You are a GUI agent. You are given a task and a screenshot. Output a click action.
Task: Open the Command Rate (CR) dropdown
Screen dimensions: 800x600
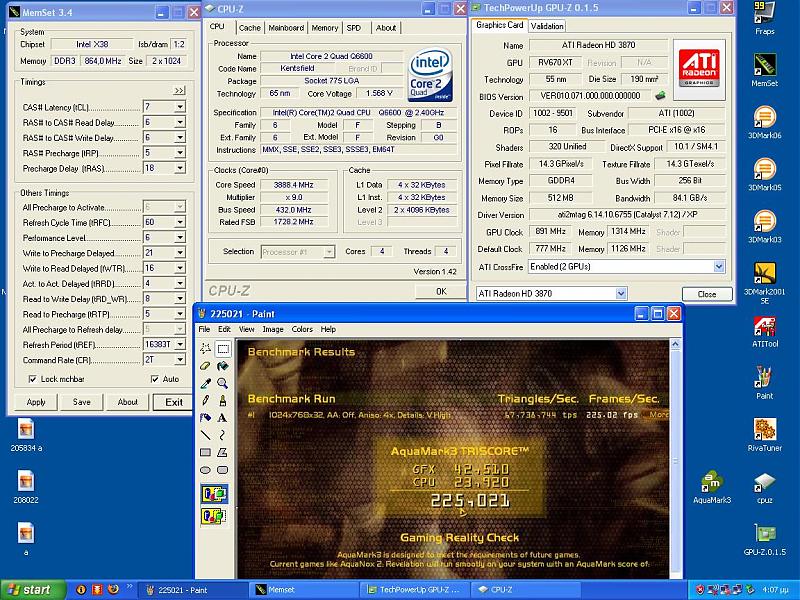[x=180, y=360]
